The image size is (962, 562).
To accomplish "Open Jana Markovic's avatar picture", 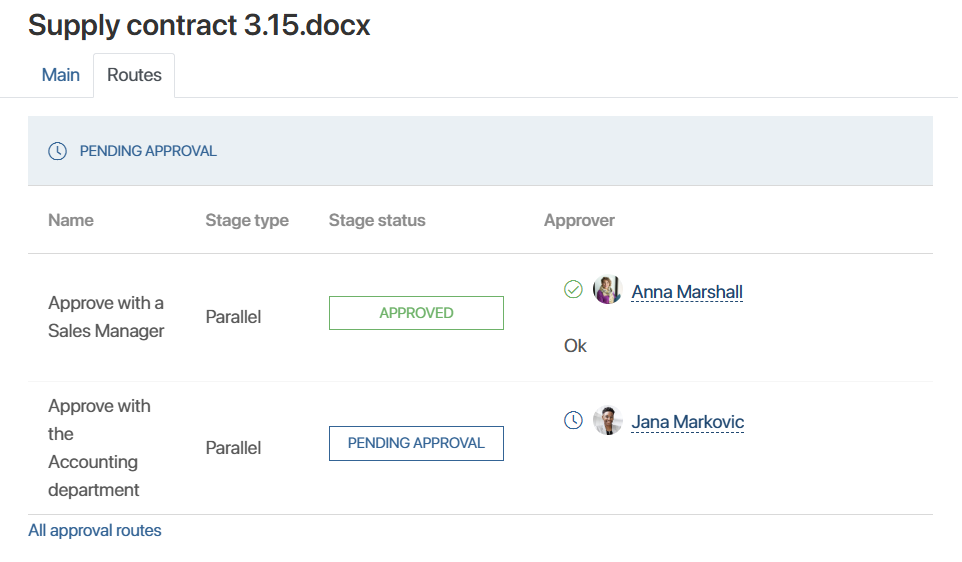I will (607, 421).
